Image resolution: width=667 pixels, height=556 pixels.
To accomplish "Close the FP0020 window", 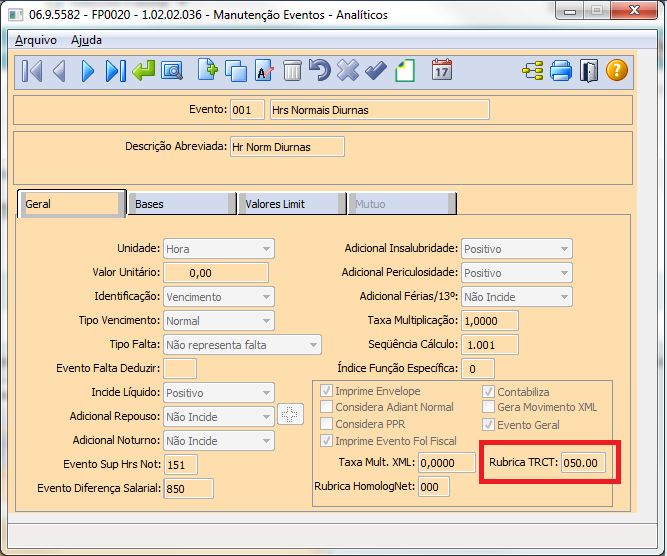I will [x=634, y=11].
